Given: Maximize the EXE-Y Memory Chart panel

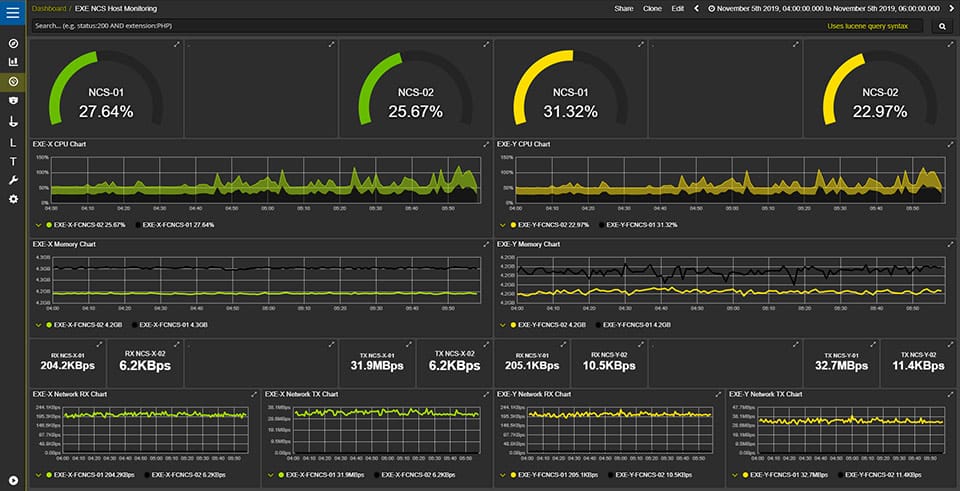Looking at the screenshot, I should coord(950,244).
